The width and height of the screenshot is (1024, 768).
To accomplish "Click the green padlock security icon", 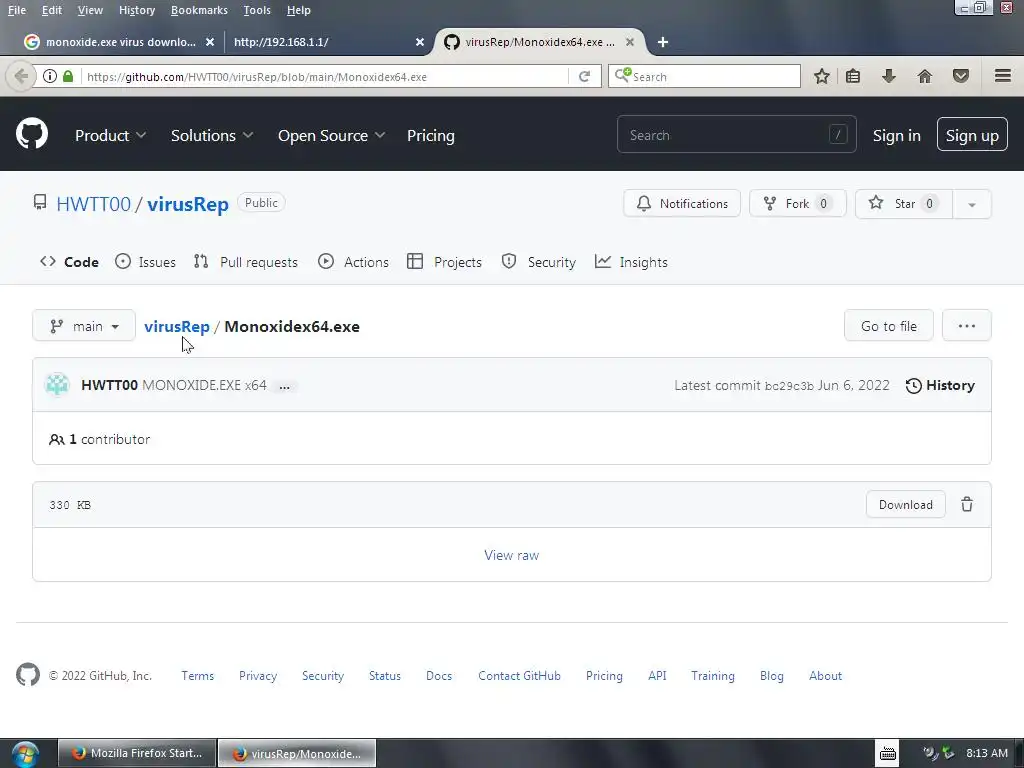I will click(x=68, y=76).
